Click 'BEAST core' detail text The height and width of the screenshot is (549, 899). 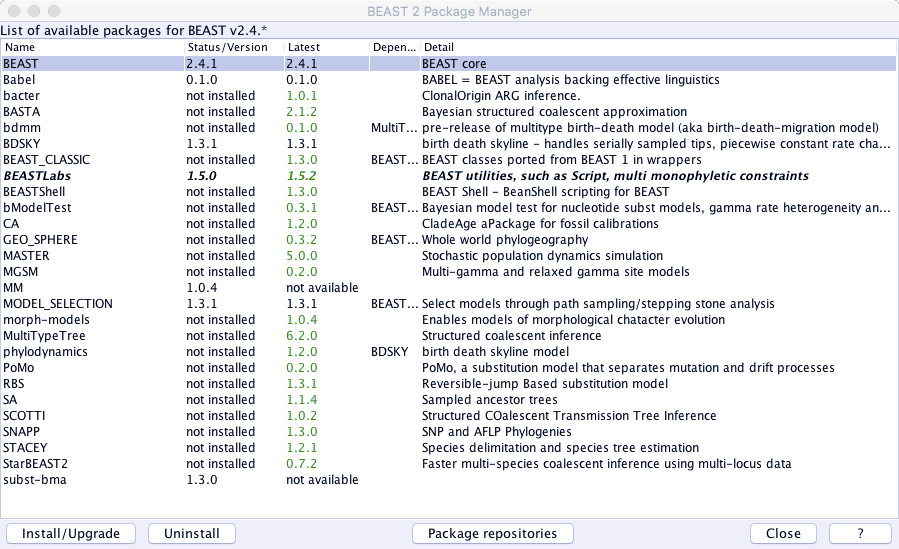(454, 64)
